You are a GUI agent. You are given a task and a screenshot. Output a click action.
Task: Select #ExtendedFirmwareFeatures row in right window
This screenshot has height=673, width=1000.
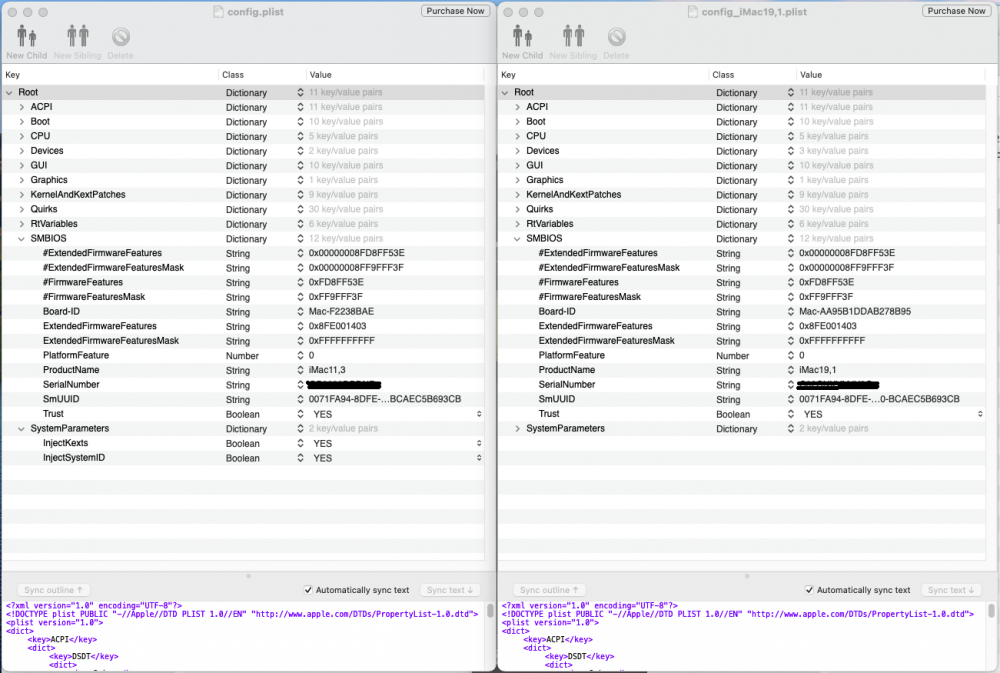click(742, 253)
